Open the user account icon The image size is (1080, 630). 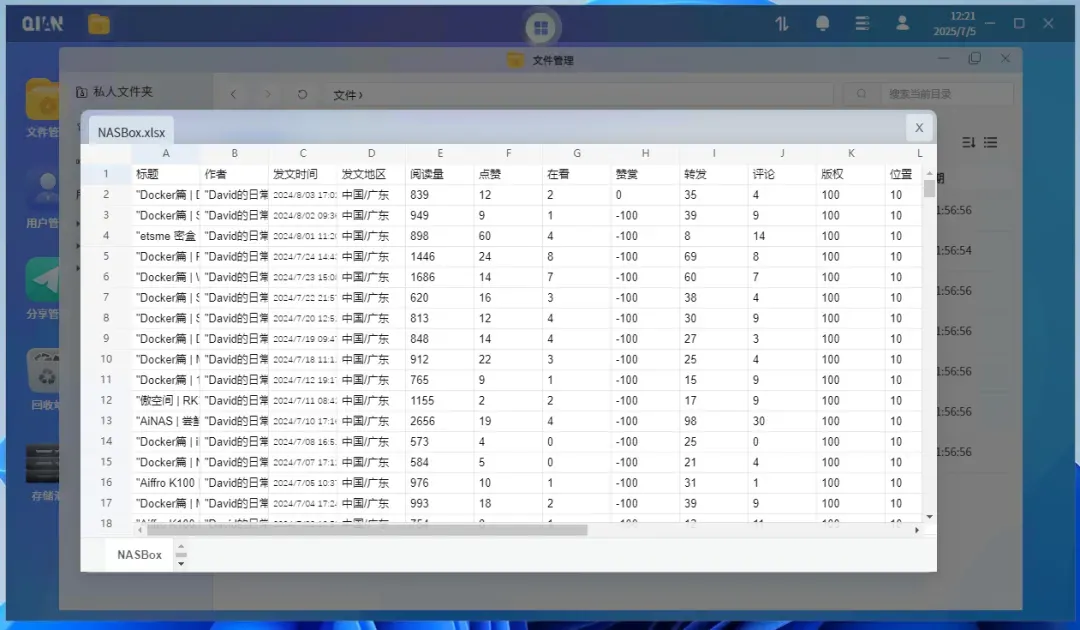pos(902,24)
